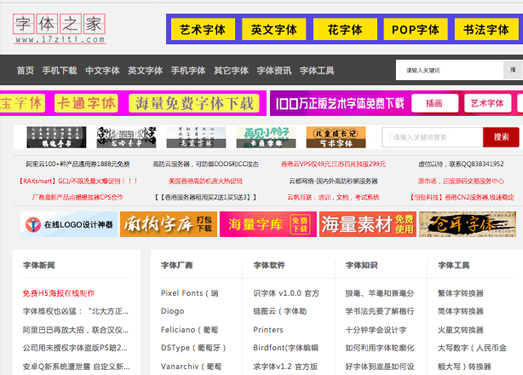Open the 书法字体 yellow banner button
Viewport: 523px width, 375px height.
coord(486,29)
